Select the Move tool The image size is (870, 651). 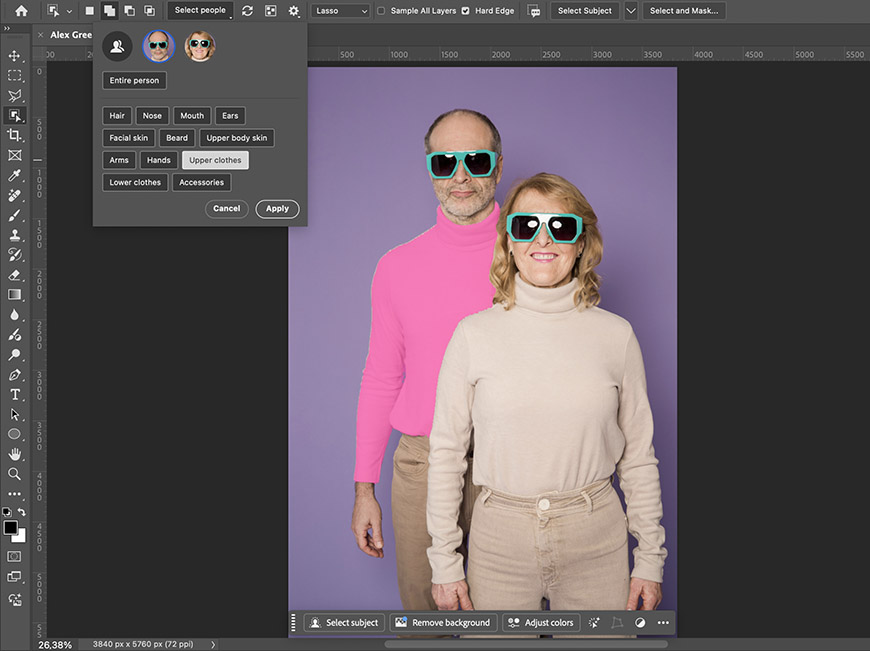click(14, 55)
